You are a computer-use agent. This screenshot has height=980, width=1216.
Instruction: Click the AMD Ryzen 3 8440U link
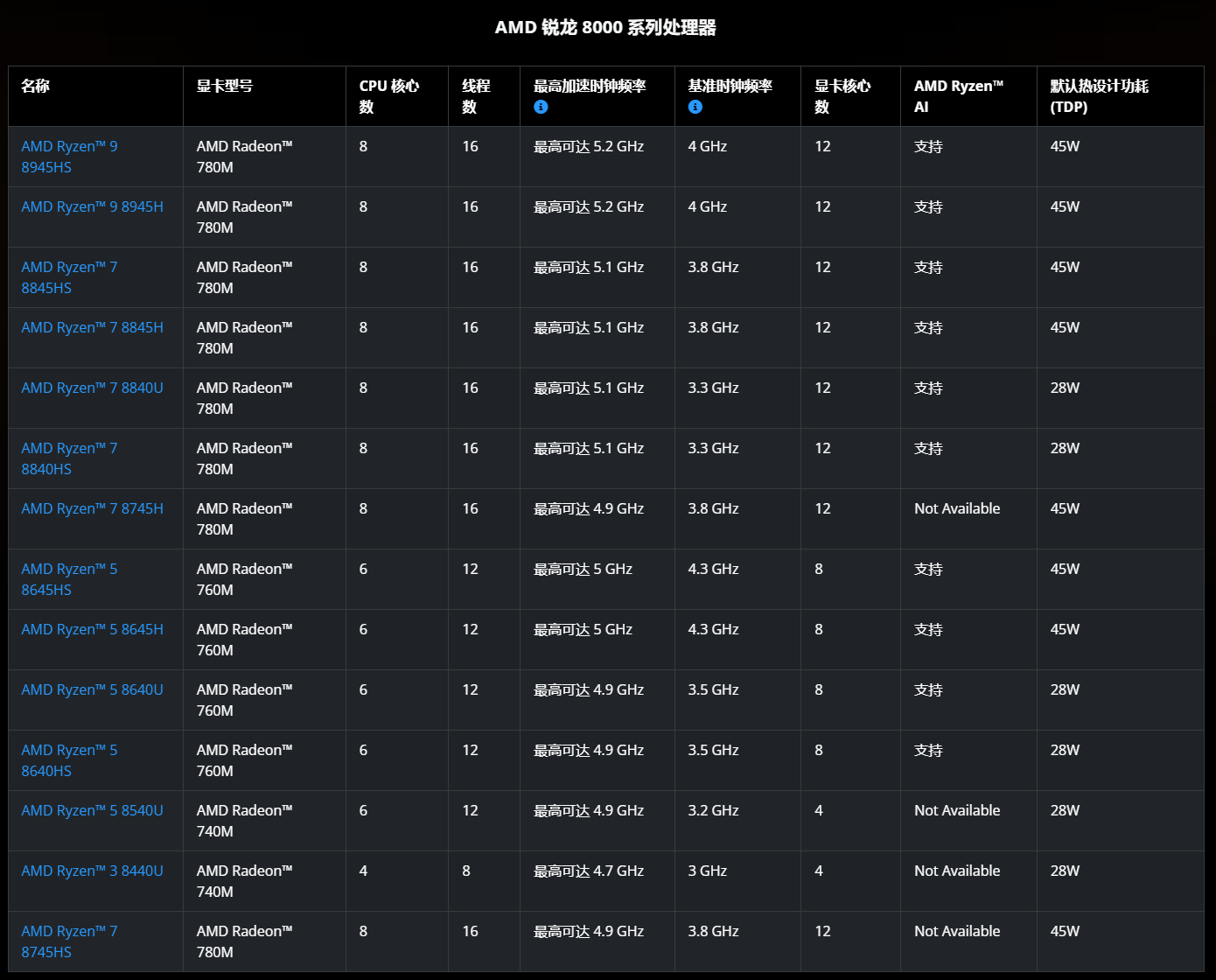(x=92, y=871)
